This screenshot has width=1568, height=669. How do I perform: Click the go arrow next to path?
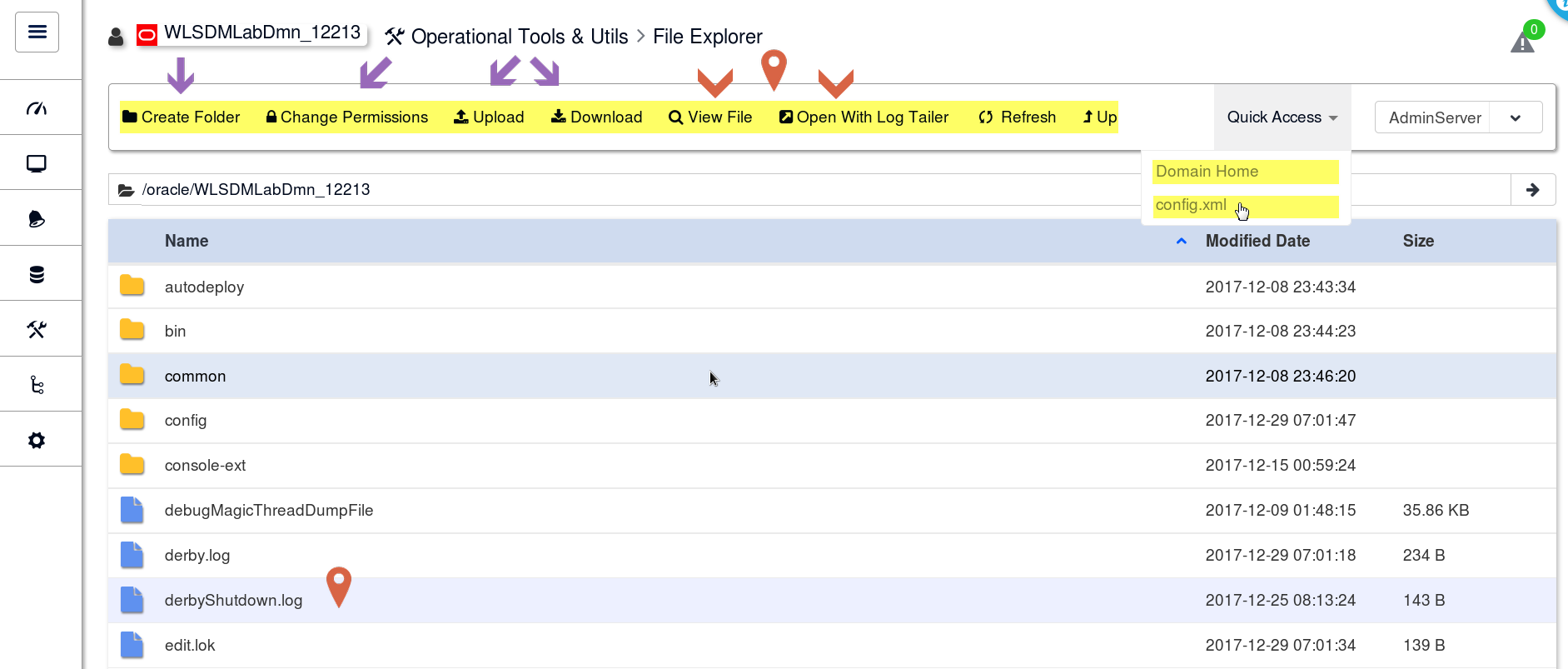point(1533,190)
